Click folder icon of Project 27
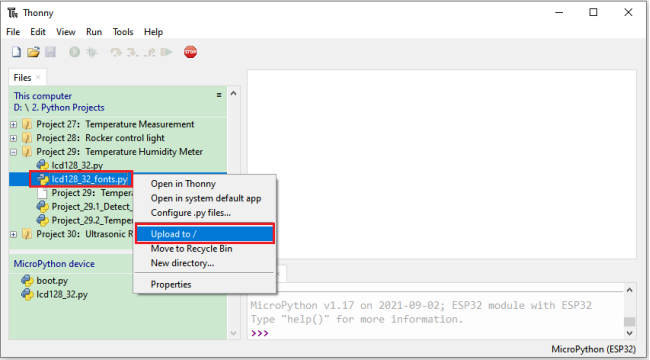 pyautogui.click(x=27, y=124)
